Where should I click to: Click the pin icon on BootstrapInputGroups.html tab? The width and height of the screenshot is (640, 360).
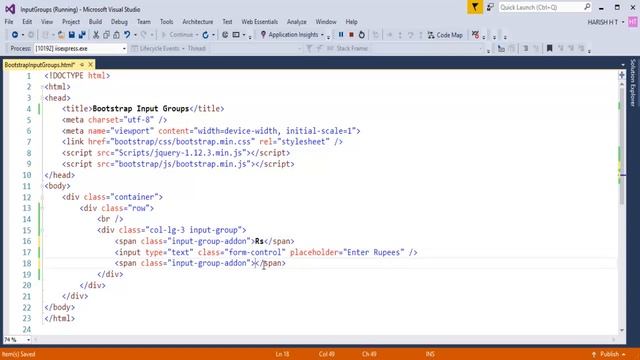coord(82,64)
